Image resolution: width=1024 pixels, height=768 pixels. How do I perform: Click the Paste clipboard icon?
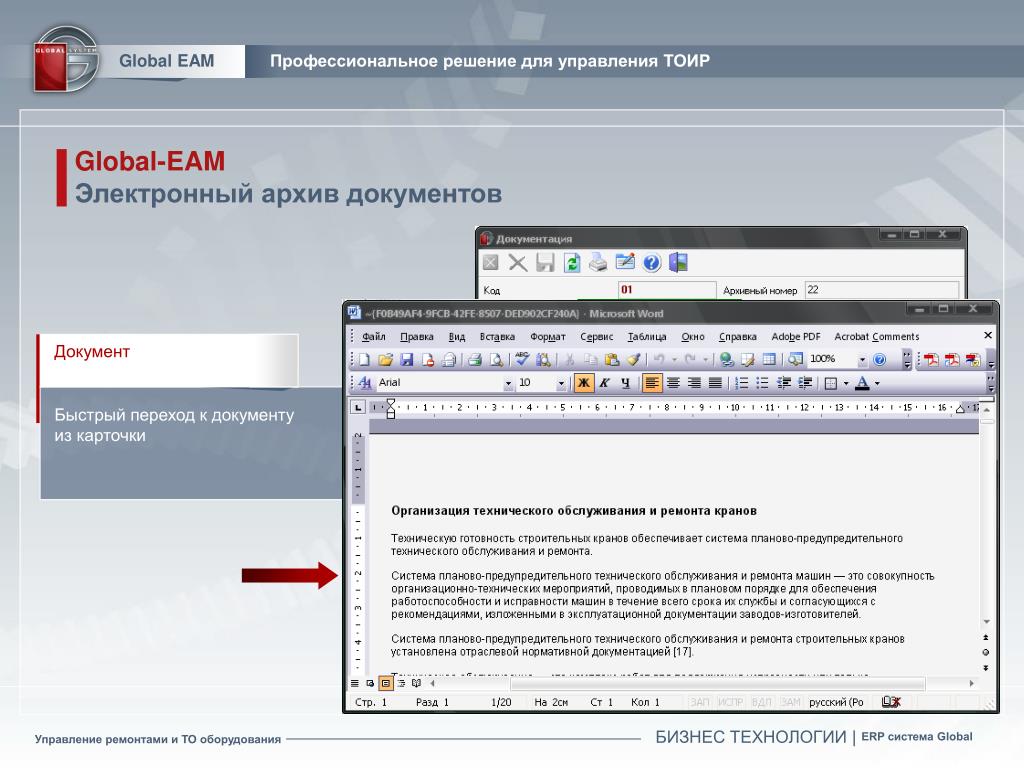(x=612, y=359)
